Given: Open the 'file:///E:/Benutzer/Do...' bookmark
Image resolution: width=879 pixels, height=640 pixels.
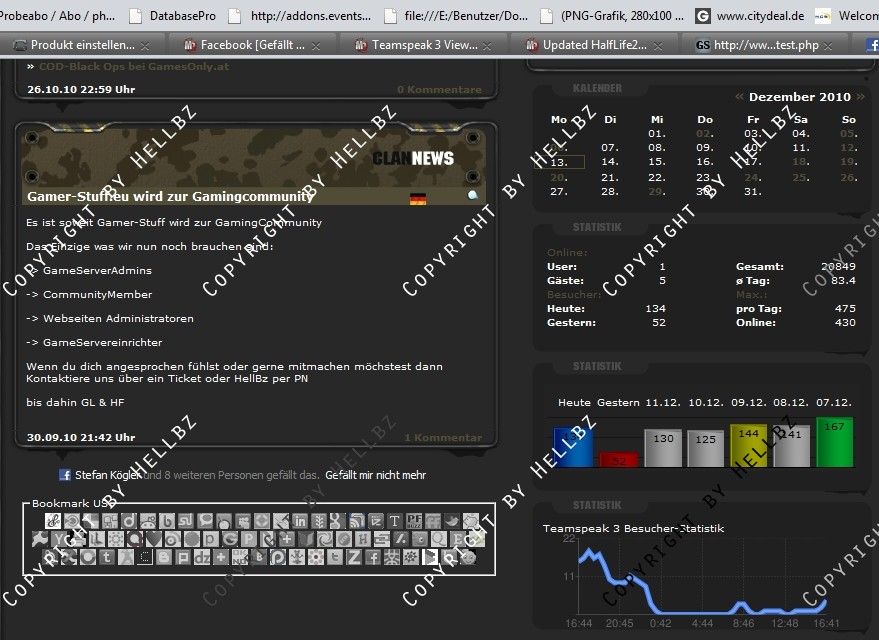Looking at the screenshot, I should click(x=456, y=16).
